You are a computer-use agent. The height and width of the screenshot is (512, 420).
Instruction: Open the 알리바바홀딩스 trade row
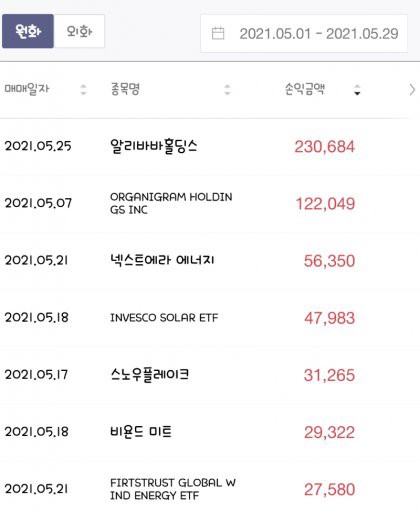click(210, 147)
